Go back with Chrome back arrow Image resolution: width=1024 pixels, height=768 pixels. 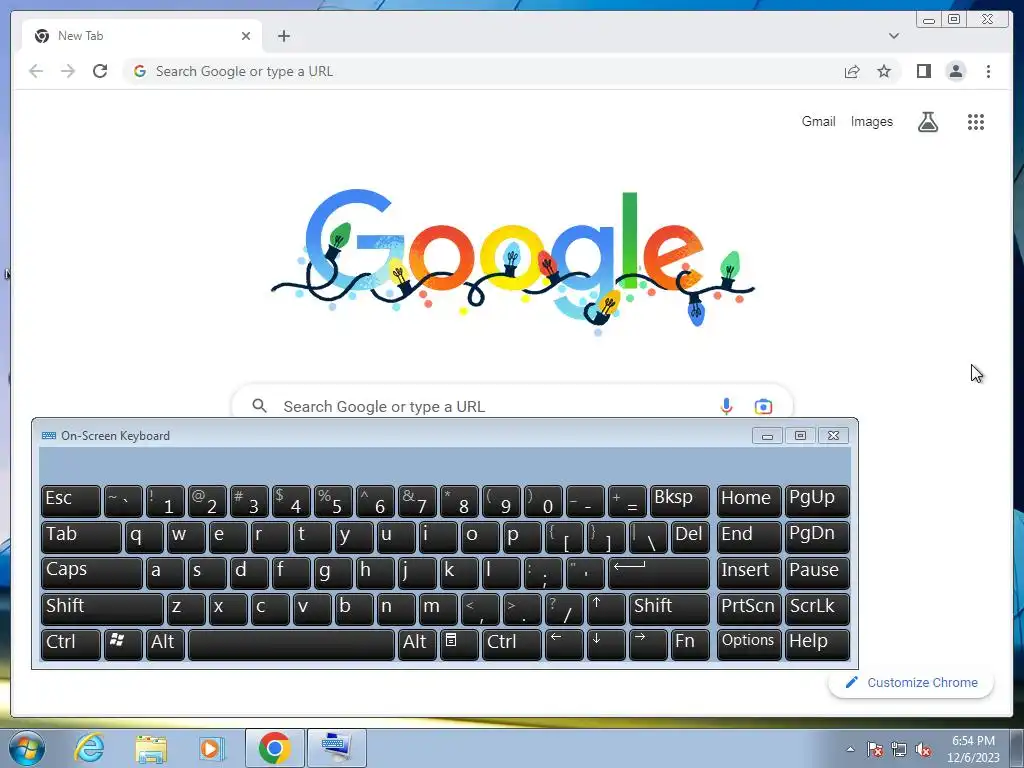[x=36, y=71]
